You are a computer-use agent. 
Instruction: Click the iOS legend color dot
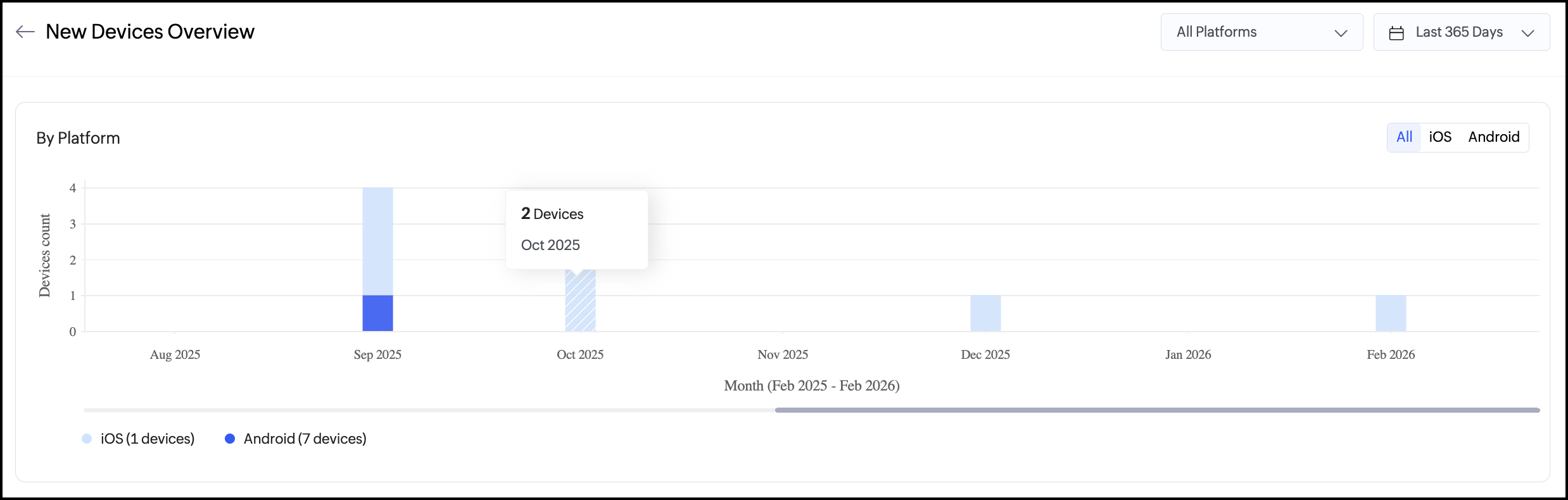[87, 439]
